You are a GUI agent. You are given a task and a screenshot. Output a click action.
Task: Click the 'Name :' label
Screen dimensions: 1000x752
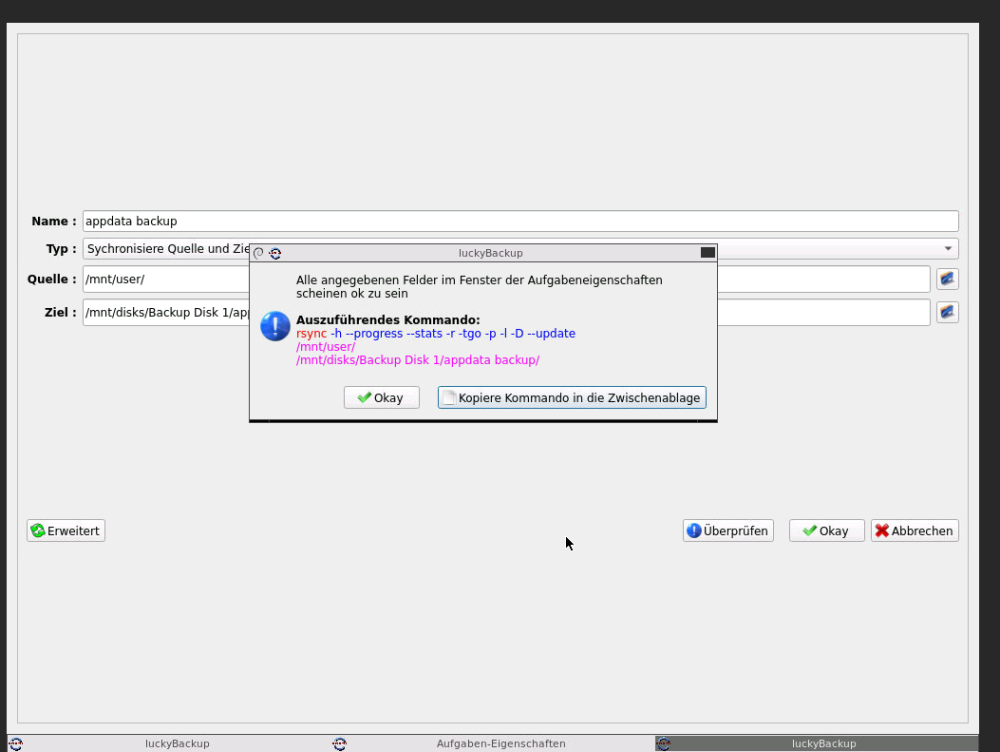(54, 221)
